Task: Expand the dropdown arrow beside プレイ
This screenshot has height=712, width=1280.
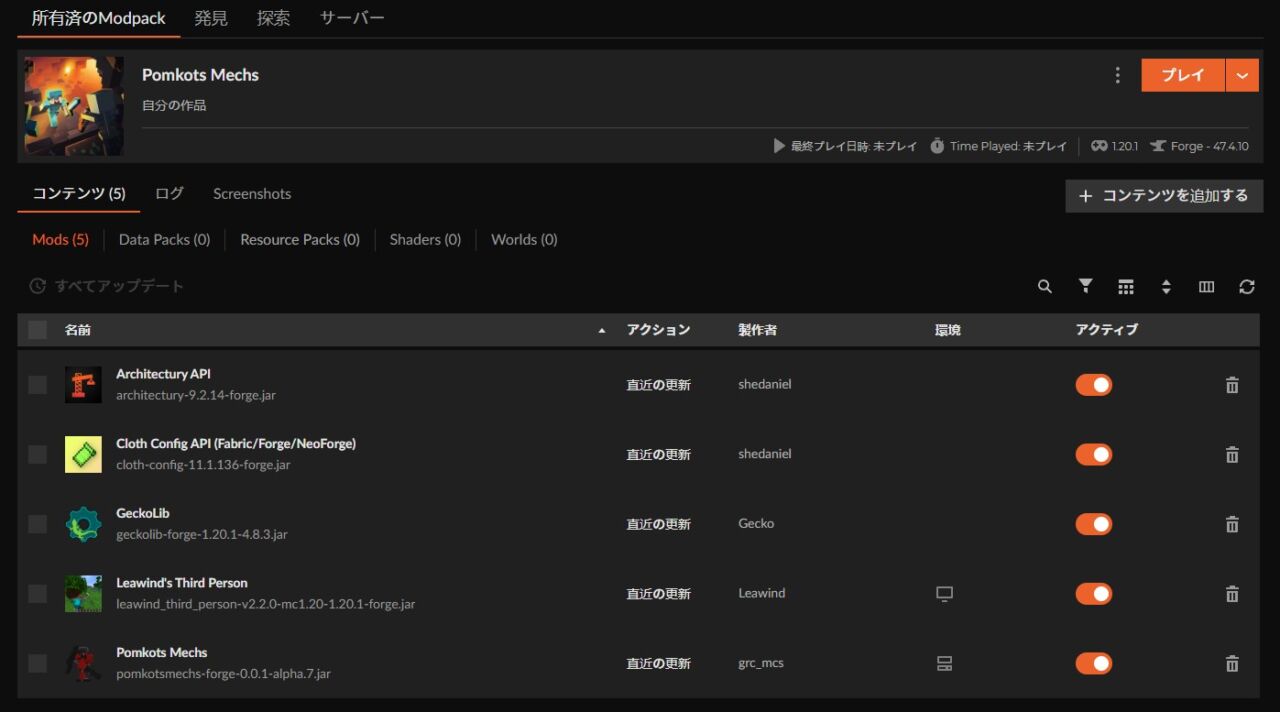Action: tap(1242, 76)
